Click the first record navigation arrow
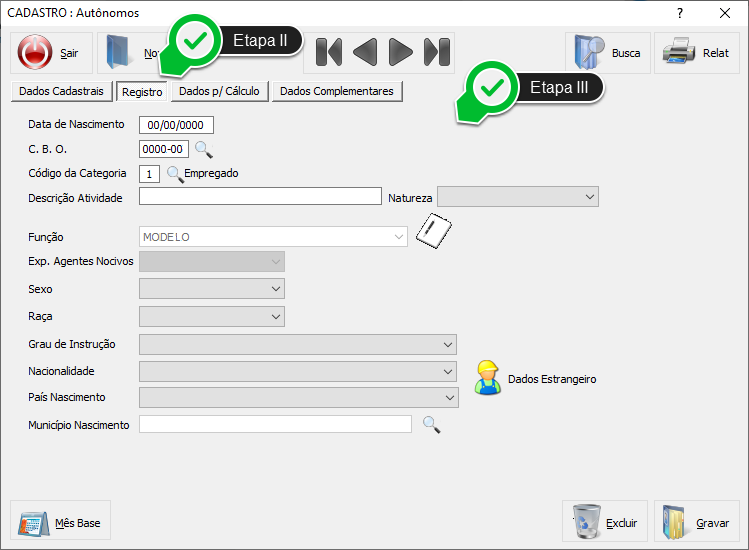The image size is (749, 550). point(329,52)
